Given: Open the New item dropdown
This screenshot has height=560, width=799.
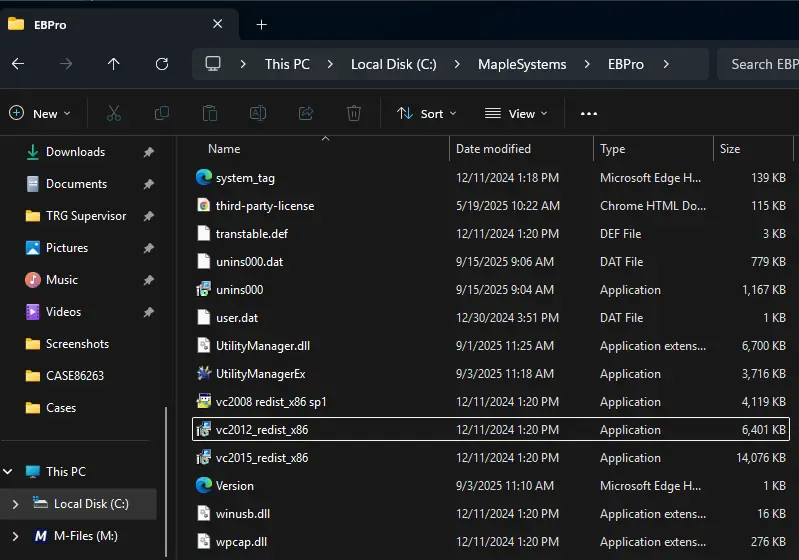Looking at the screenshot, I should [x=40, y=113].
